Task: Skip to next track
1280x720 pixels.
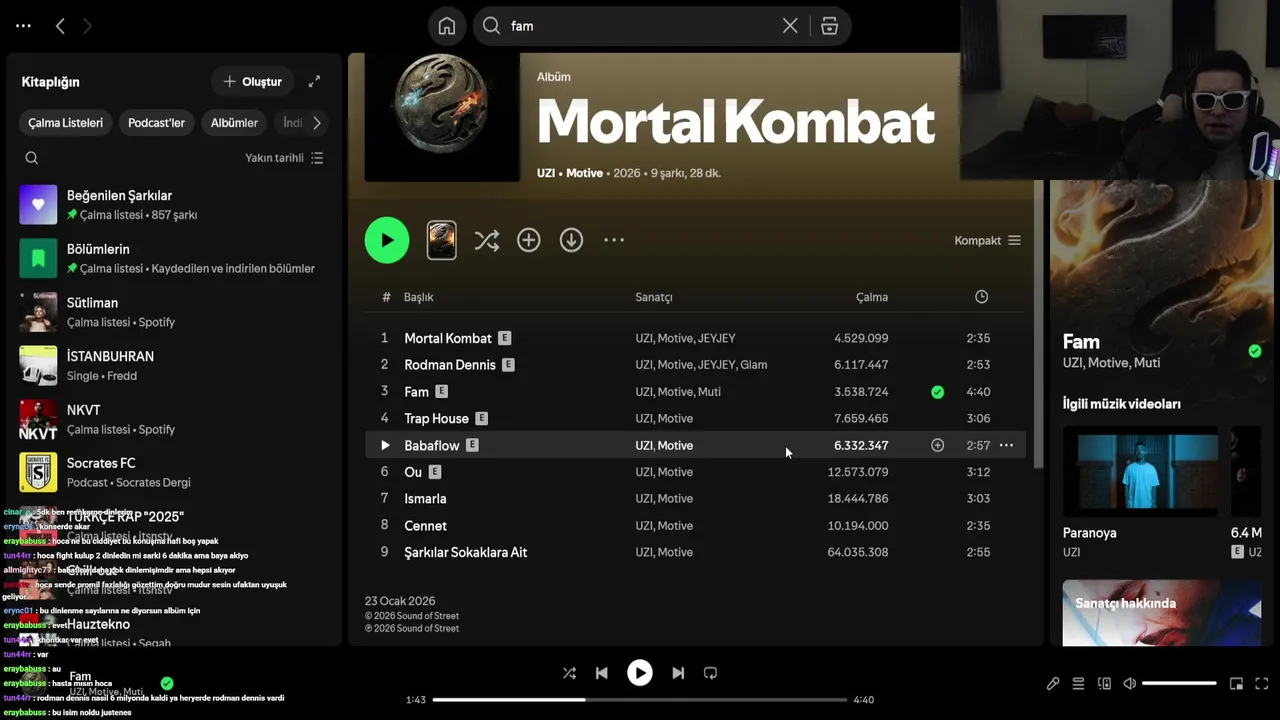Action: [x=678, y=673]
